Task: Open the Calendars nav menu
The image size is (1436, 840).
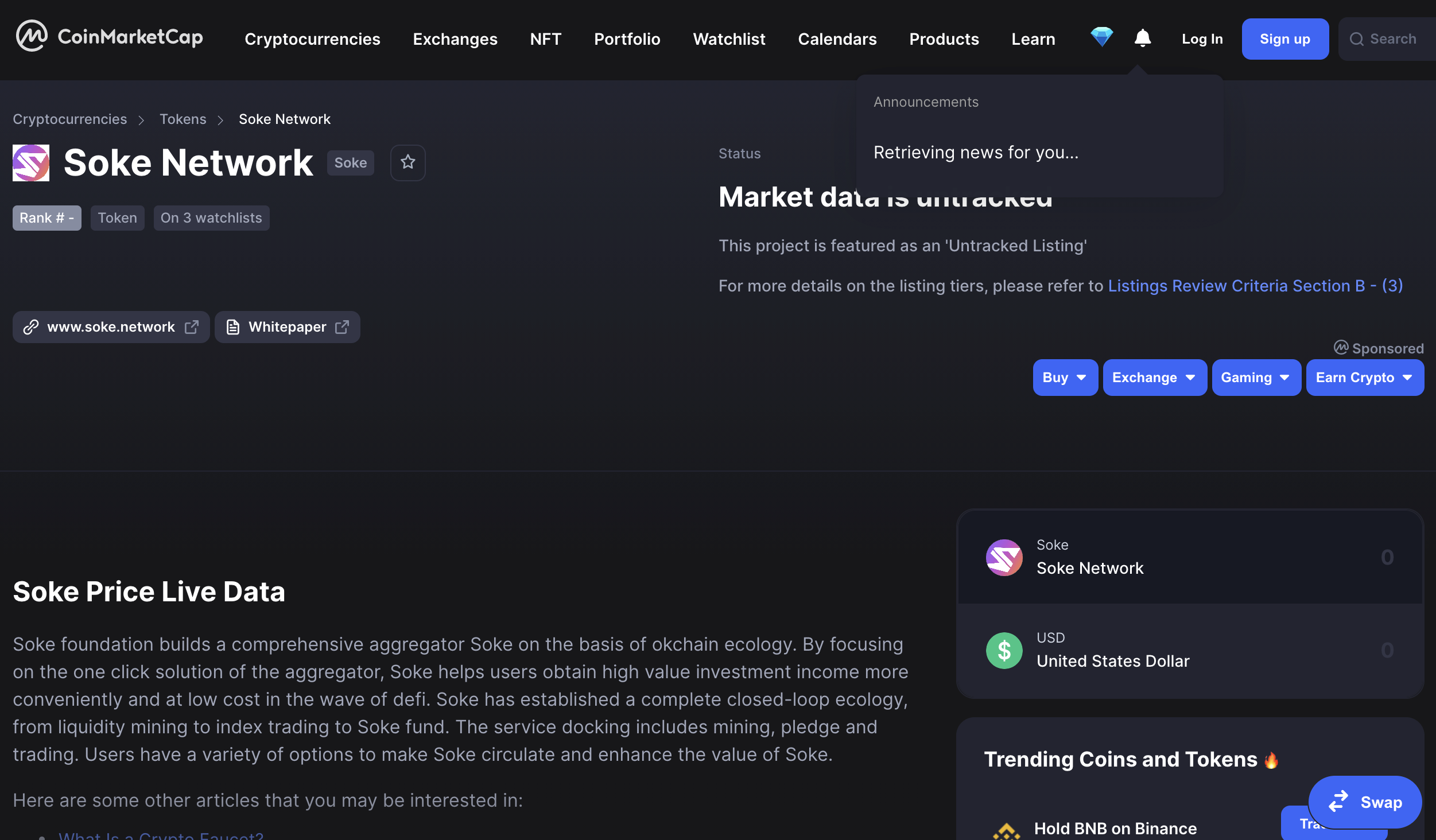Action: tap(837, 39)
